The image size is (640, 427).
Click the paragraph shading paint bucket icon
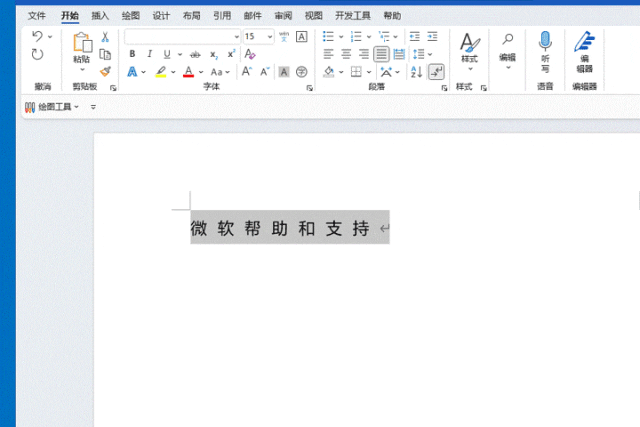(329, 72)
